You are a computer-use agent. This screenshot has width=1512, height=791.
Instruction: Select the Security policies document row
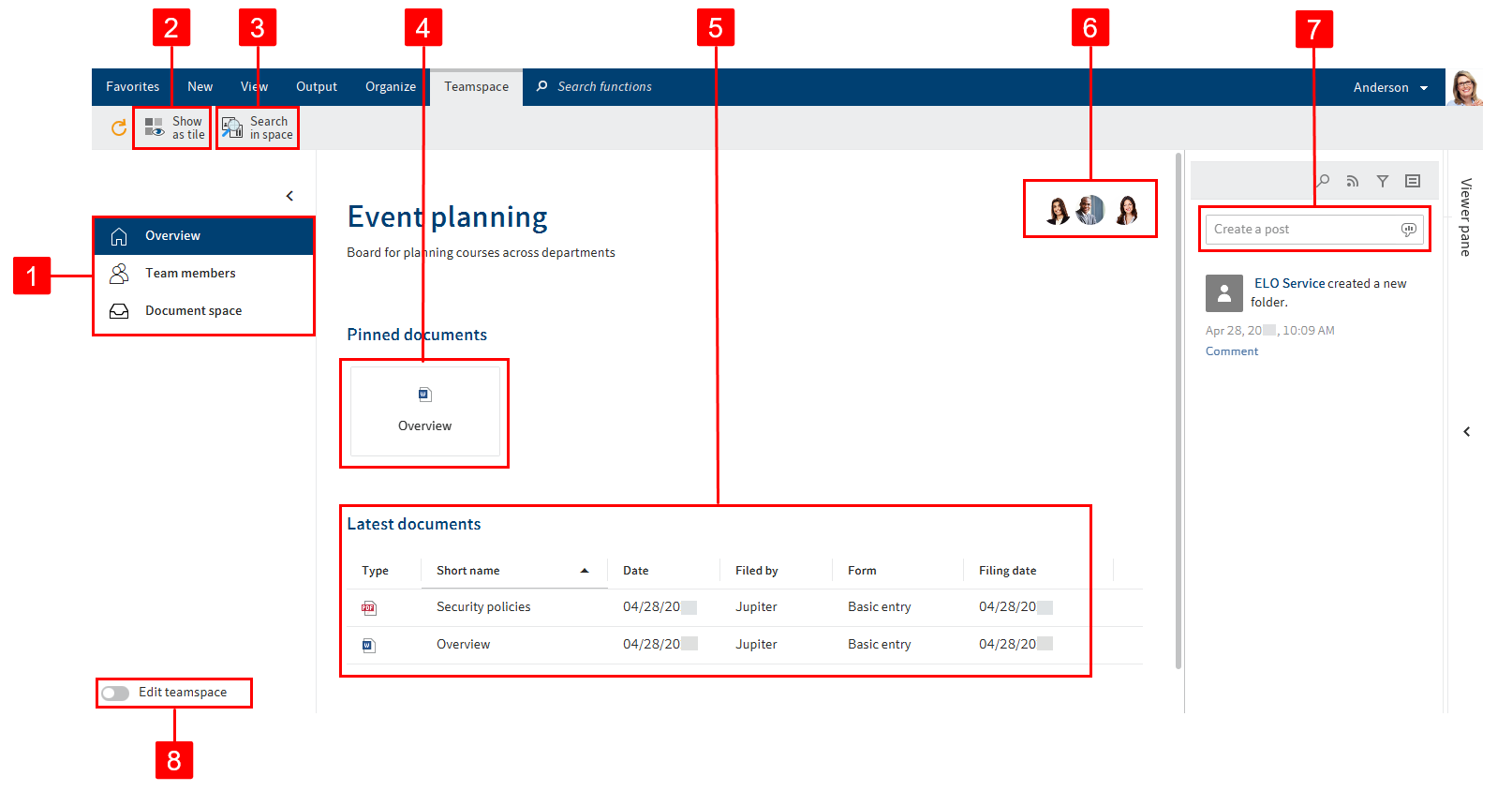point(743,607)
